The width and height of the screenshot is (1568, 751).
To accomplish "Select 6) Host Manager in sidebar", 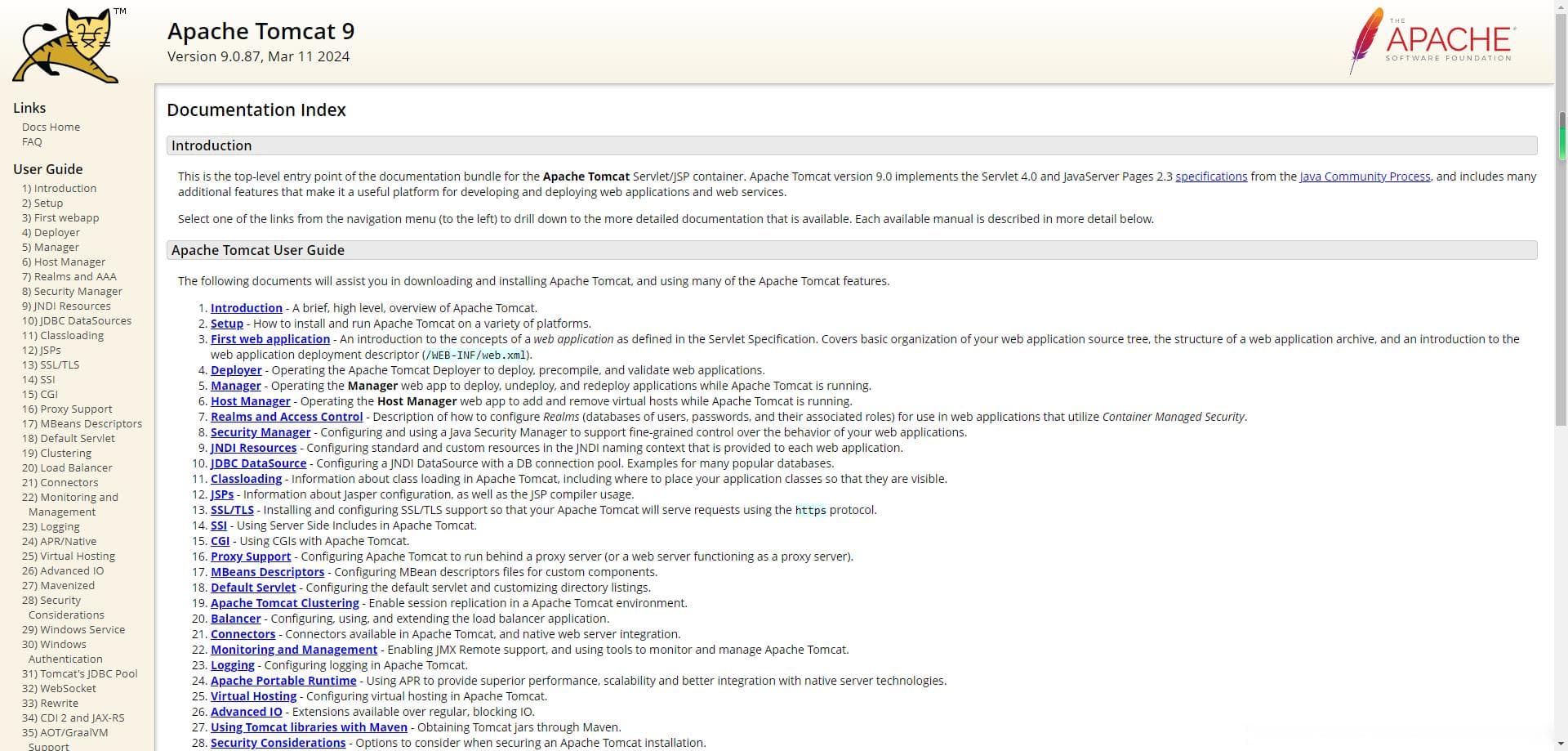I will point(64,262).
